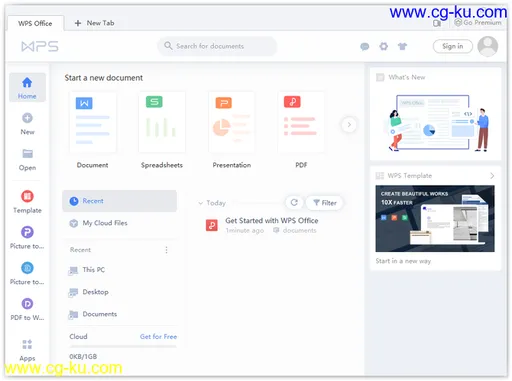
Task: Open the Create Beautiful Works template banner
Action: [x=435, y=218]
